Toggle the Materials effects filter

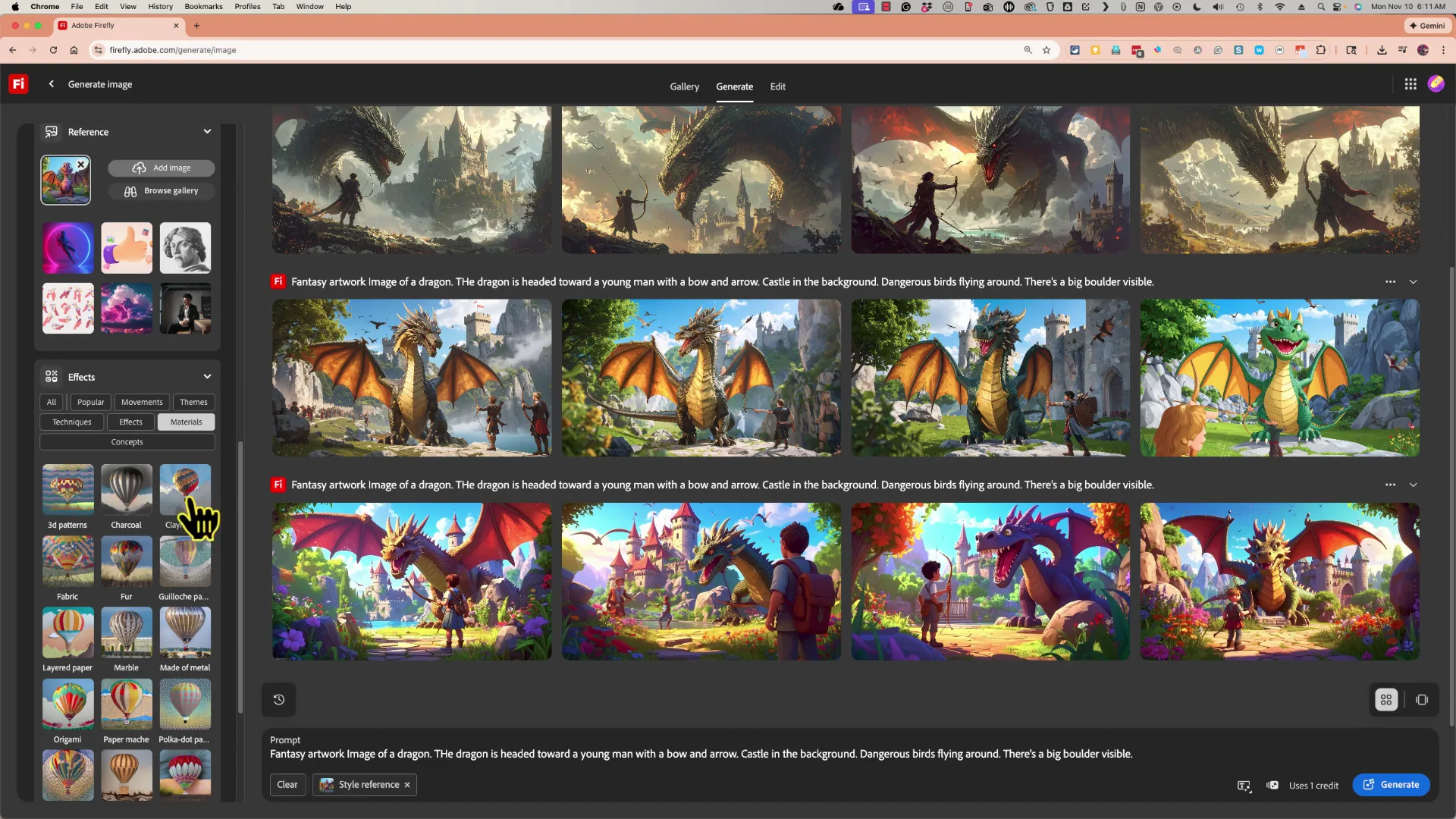(x=185, y=422)
